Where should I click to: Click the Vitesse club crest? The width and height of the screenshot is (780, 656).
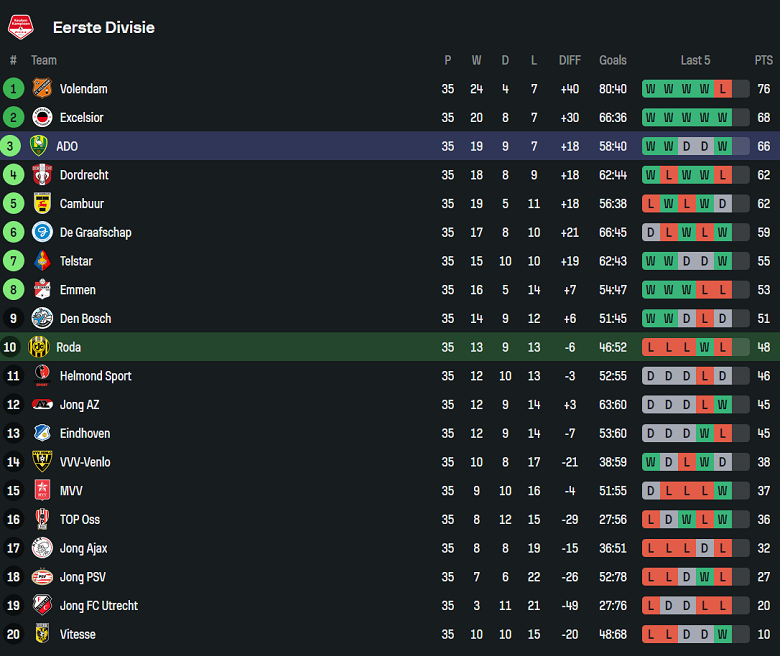coord(41,634)
